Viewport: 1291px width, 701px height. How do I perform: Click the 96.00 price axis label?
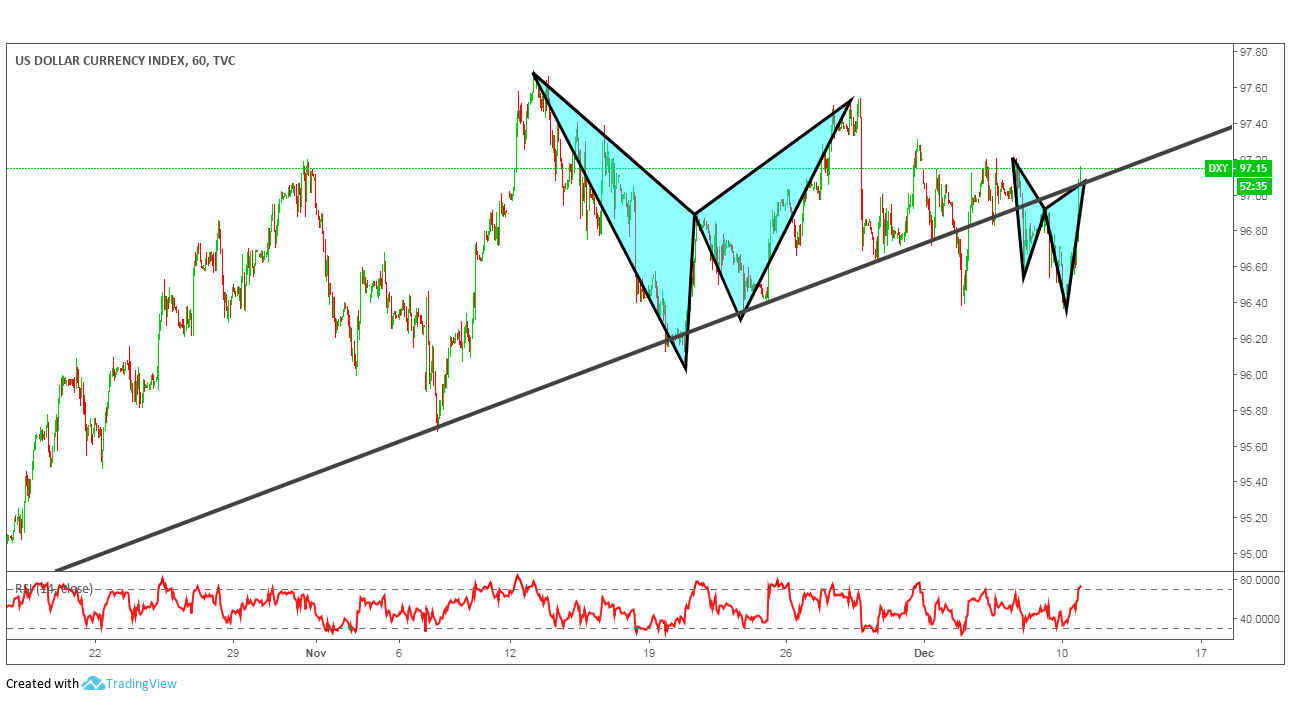pyautogui.click(x=1254, y=375)
